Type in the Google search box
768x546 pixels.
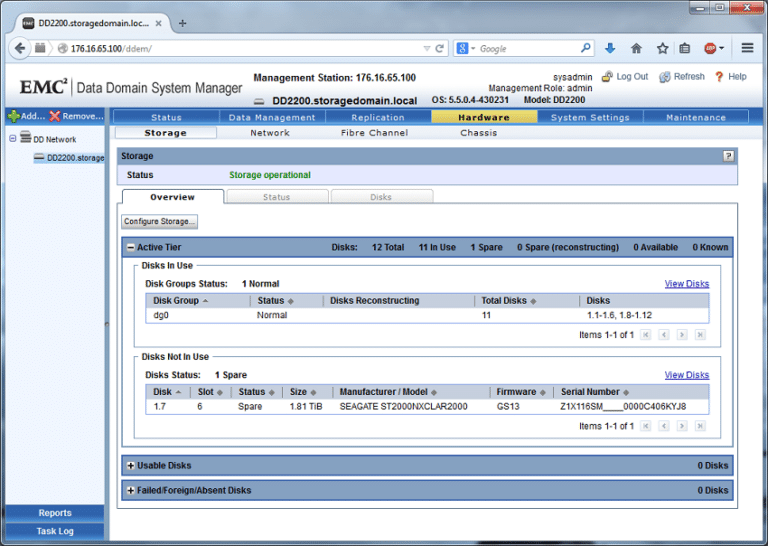pos(528,48)
